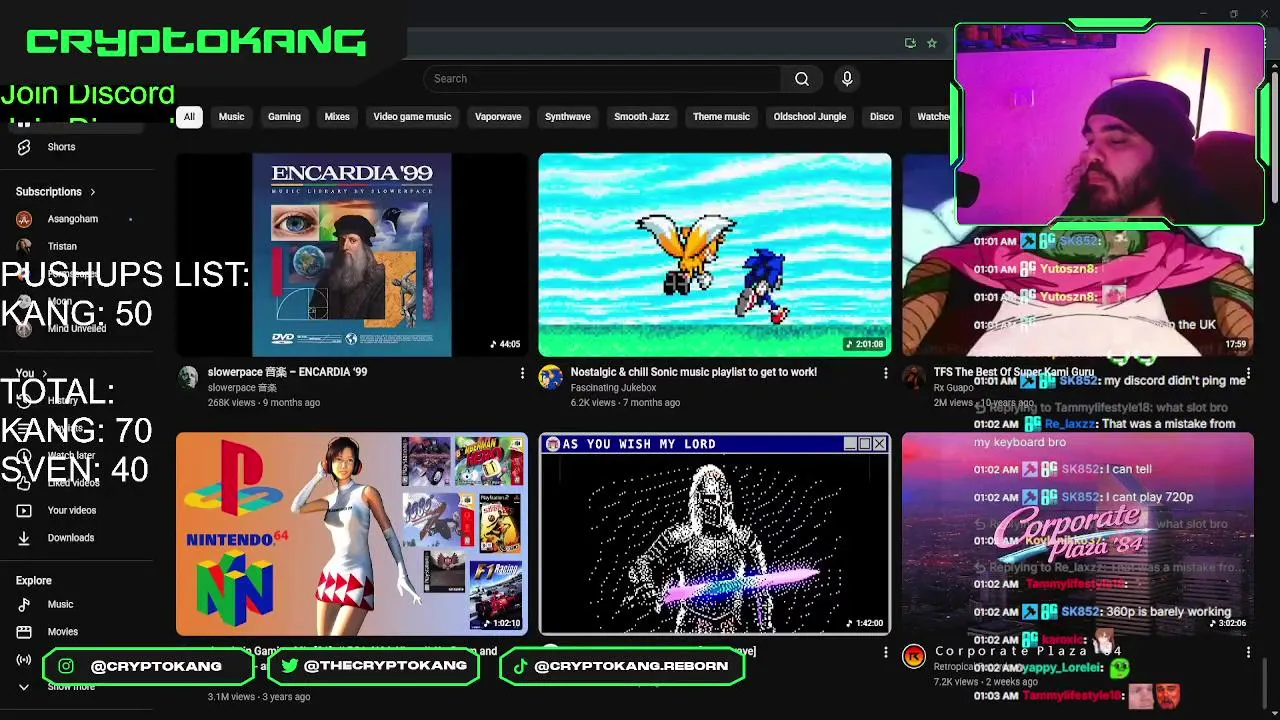1280x720 pixels.
Task: Open the Fascinating Jukebox channel avatar
Action: (550, 377)
